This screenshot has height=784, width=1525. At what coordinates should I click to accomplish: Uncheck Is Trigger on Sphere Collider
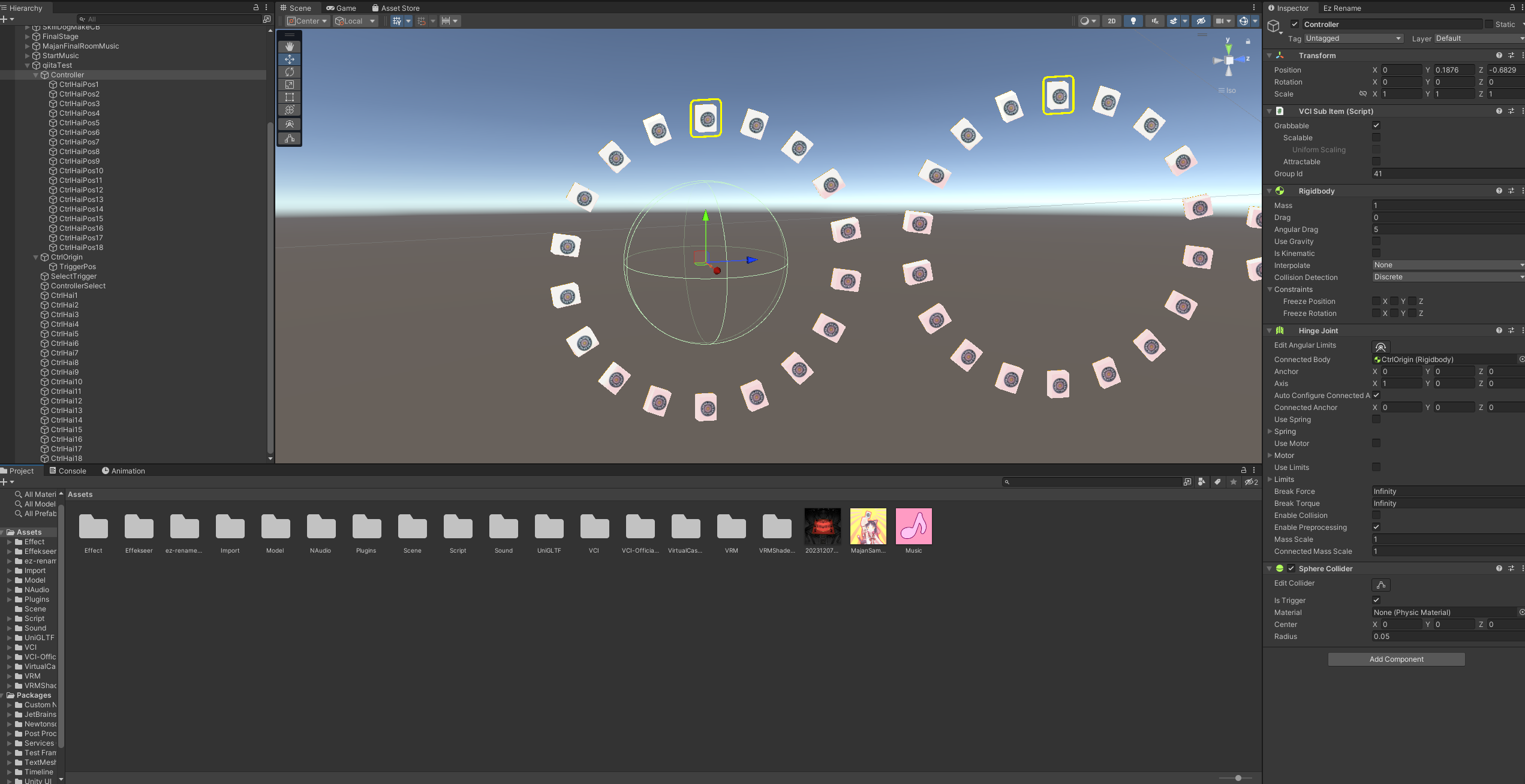coord(1376,600)
